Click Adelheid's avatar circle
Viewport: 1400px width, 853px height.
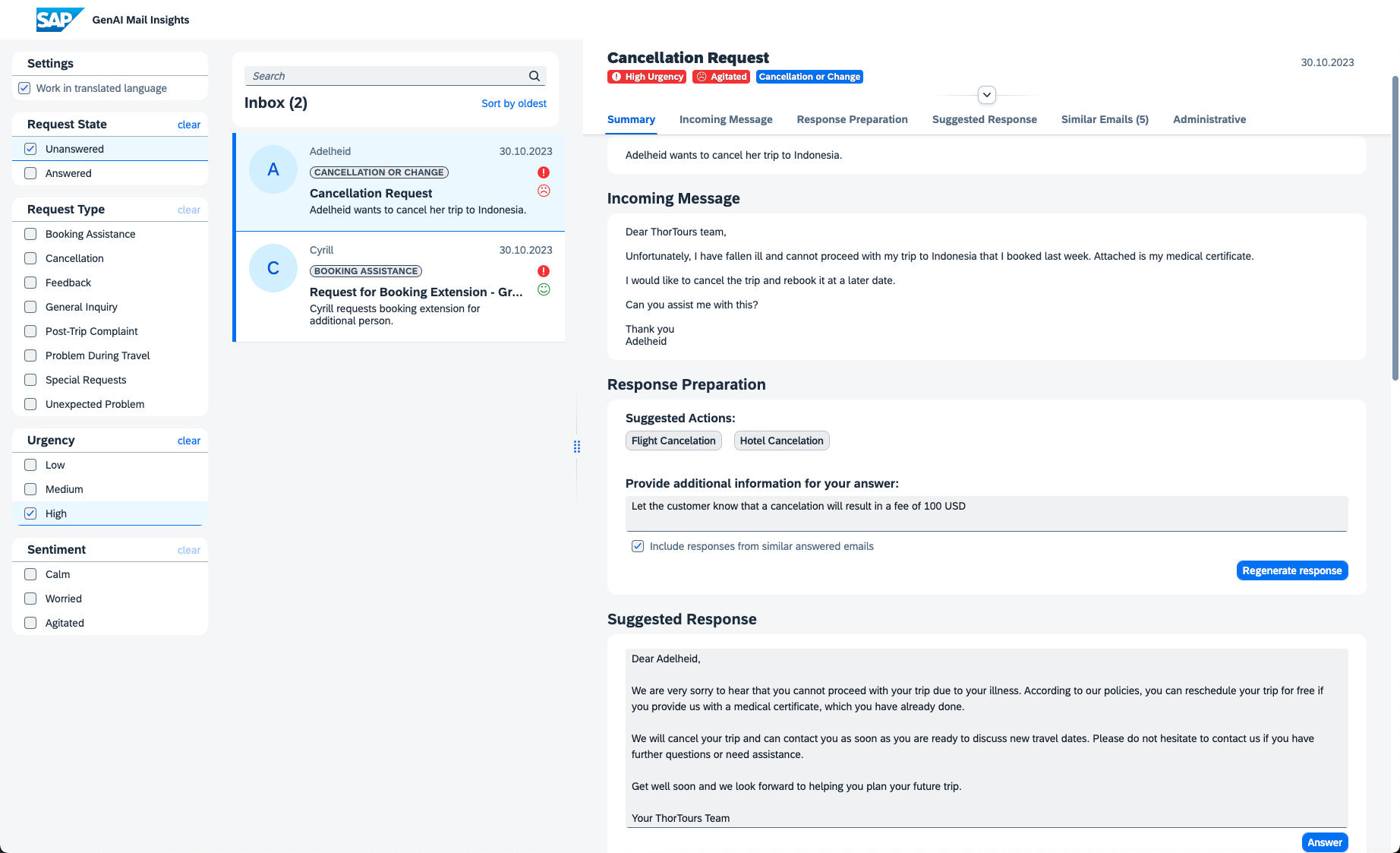(273, 169)
